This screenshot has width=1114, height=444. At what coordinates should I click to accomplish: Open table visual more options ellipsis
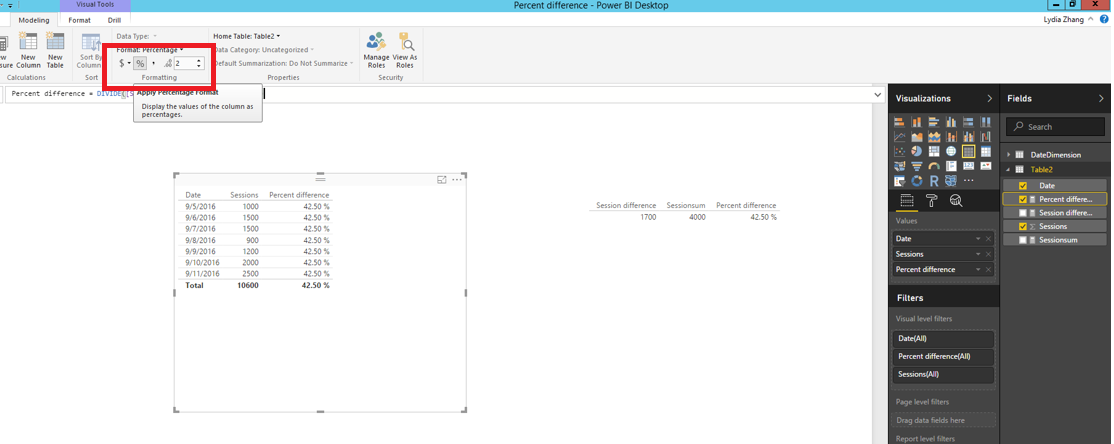(x=457, y=180)
